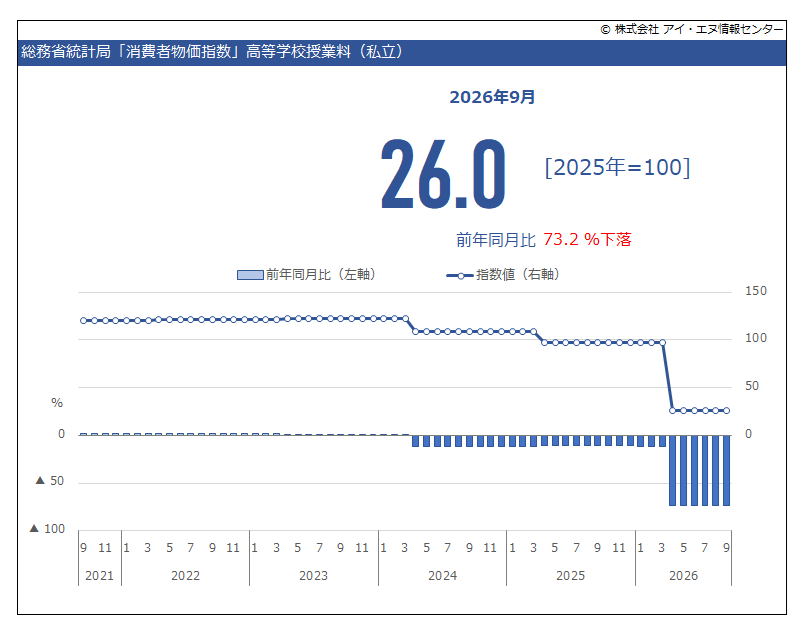Click the left axis '%' unit label
Screen dimensions: 804x635
57,403
